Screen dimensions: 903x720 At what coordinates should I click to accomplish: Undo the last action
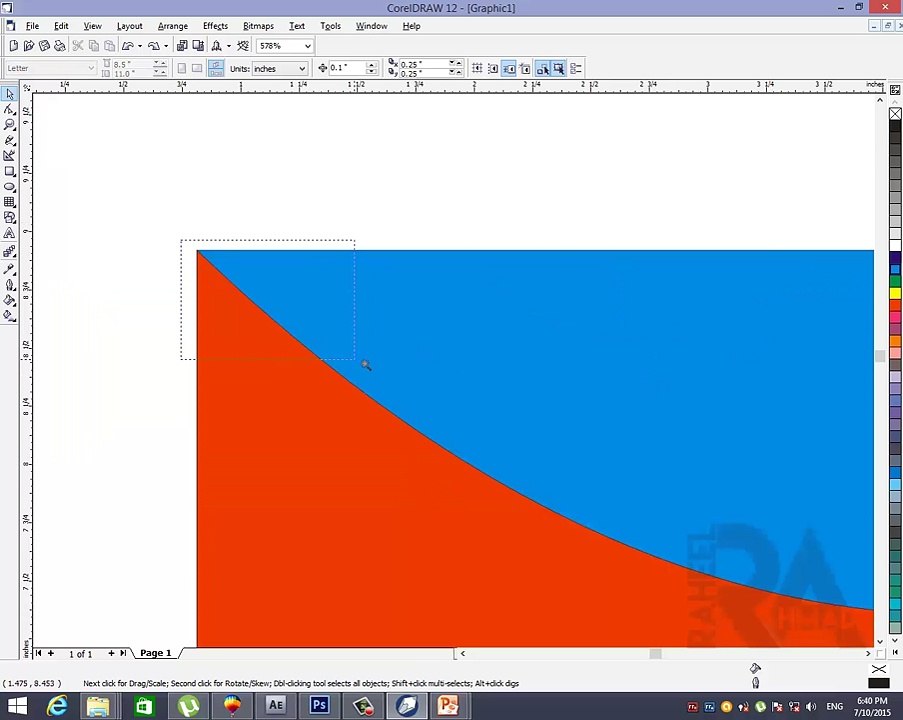(128, 46)
